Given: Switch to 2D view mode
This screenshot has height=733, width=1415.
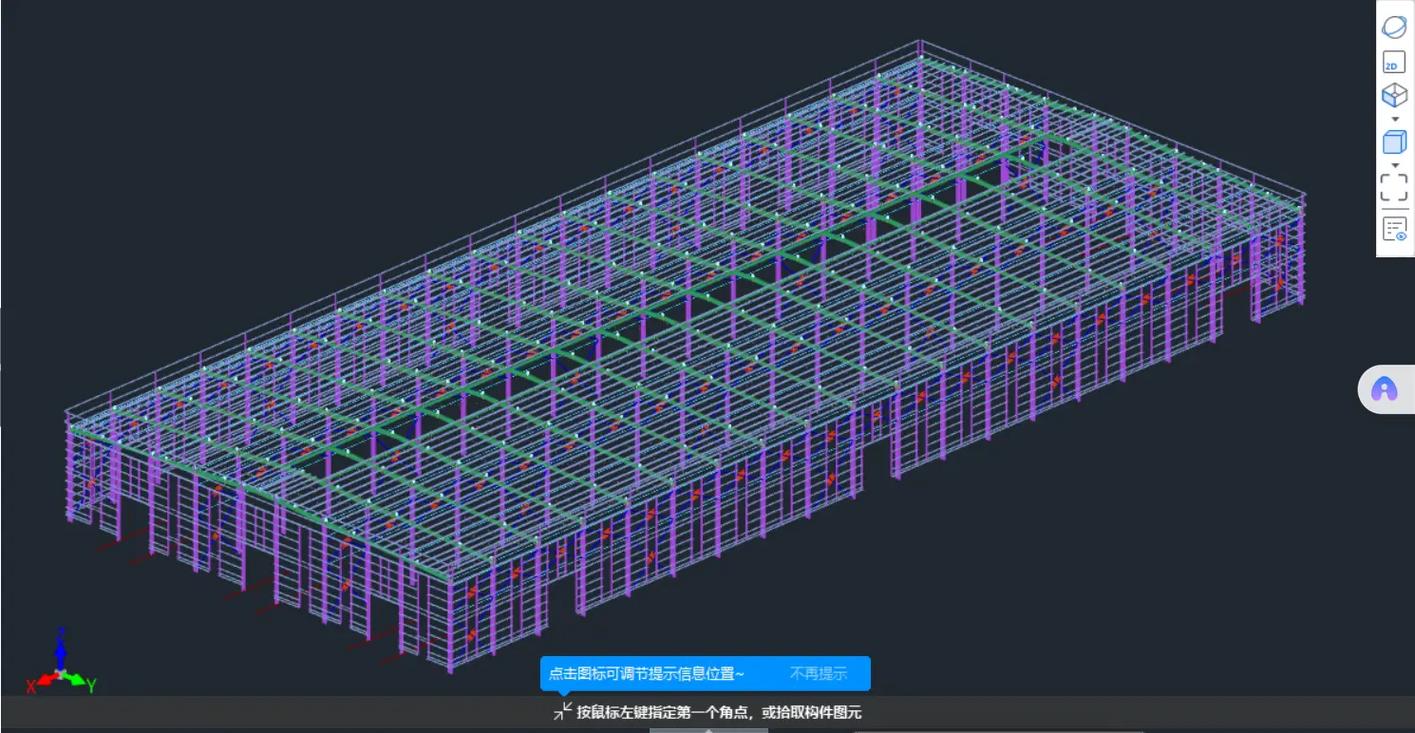Looking at the screenshot, I should point(1394,62).
